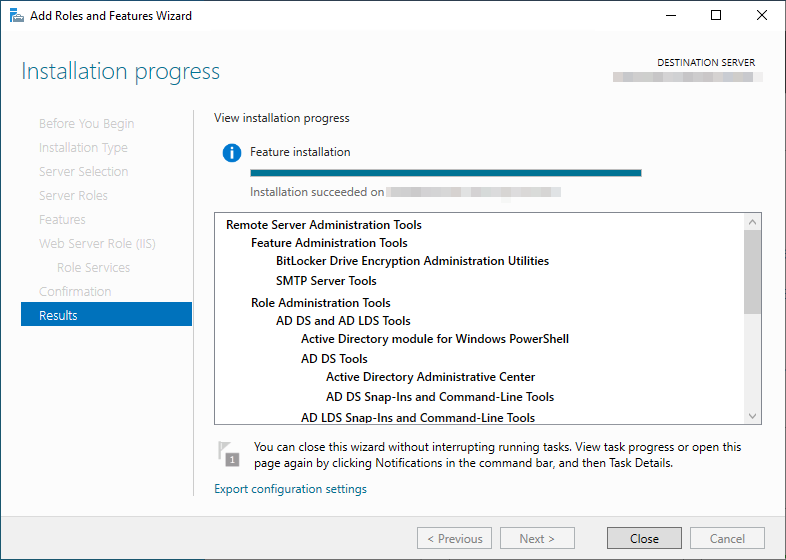Screen dimensions: 786x560
Task: Minimize the wizard window
Action: pyautogui.click(x=670, y=16)
